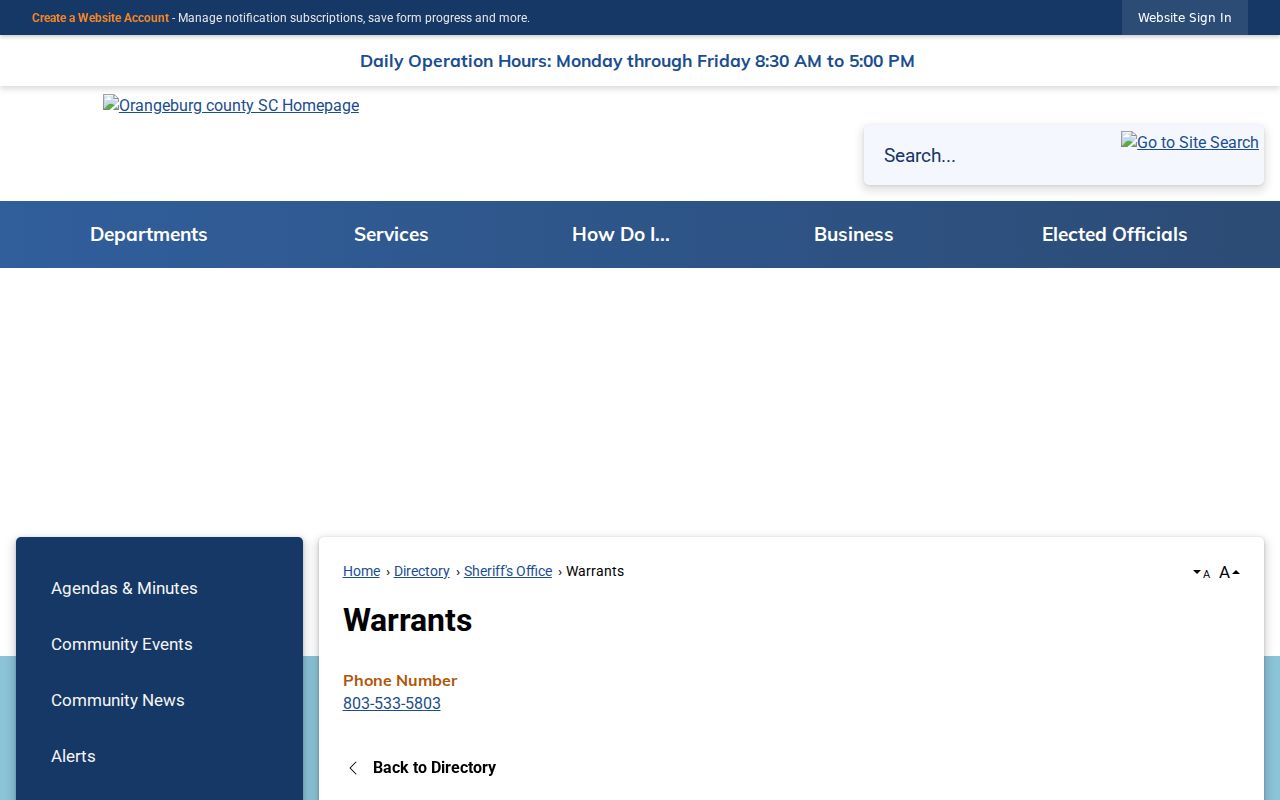1280x800 pixels.
Task: Go to Home breadcrumb link
Action: [x=361, y=571]
